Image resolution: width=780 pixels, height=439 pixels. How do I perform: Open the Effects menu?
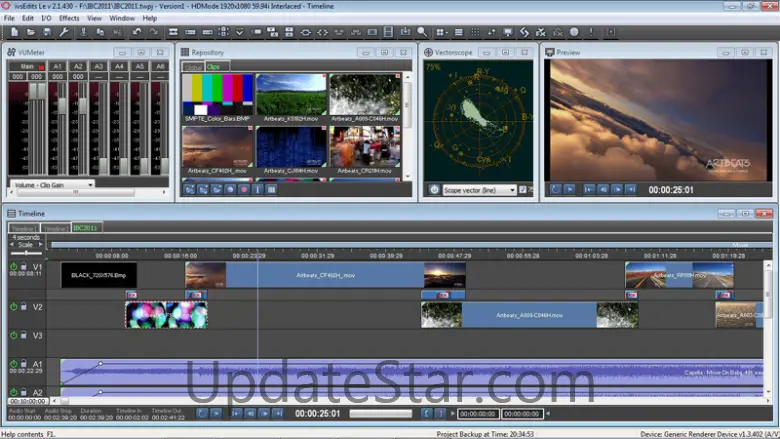[x=69, y=18]
